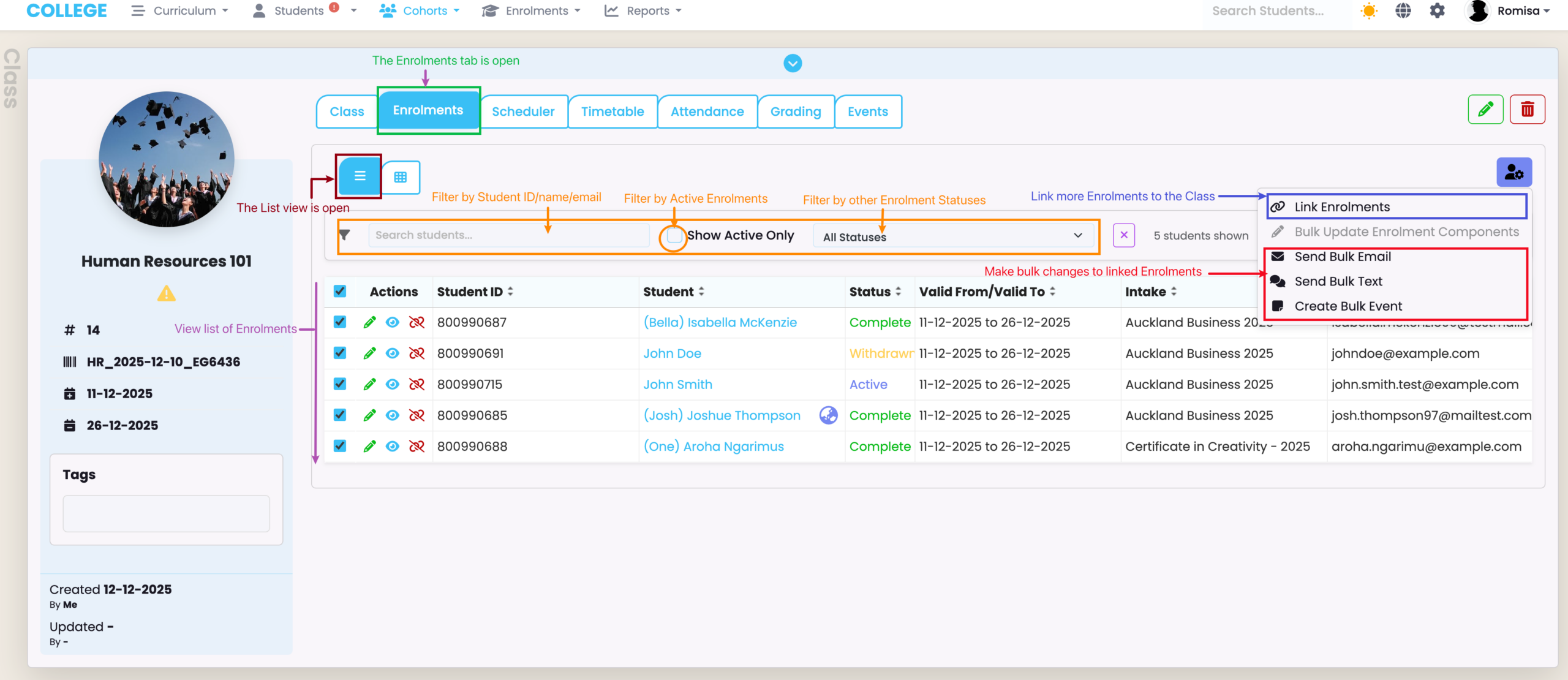Enable Show Active Only checkbox
Screen dimensions: 1568x680
click(674, 236)
